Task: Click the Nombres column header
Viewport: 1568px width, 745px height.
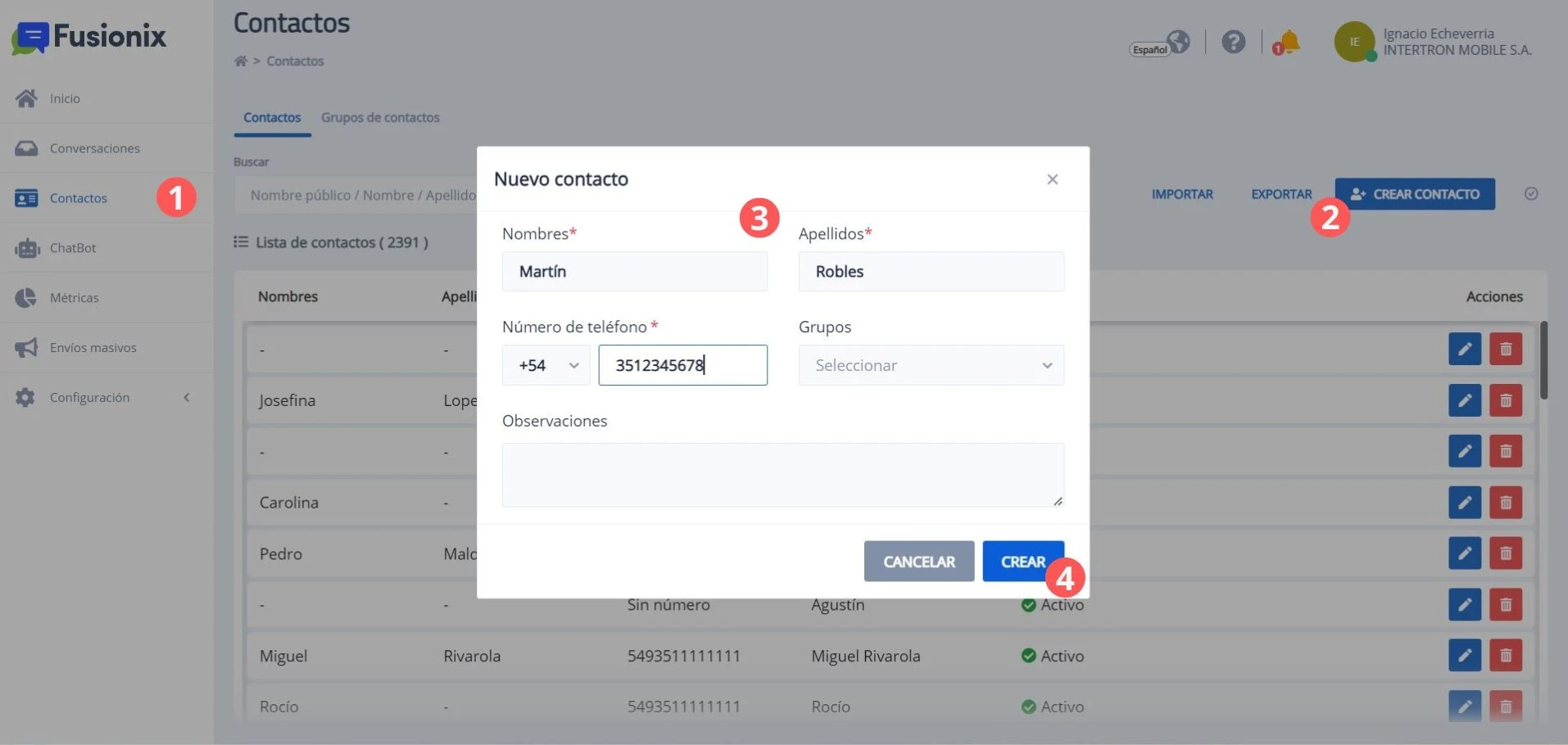Action: tap(288, 296)
